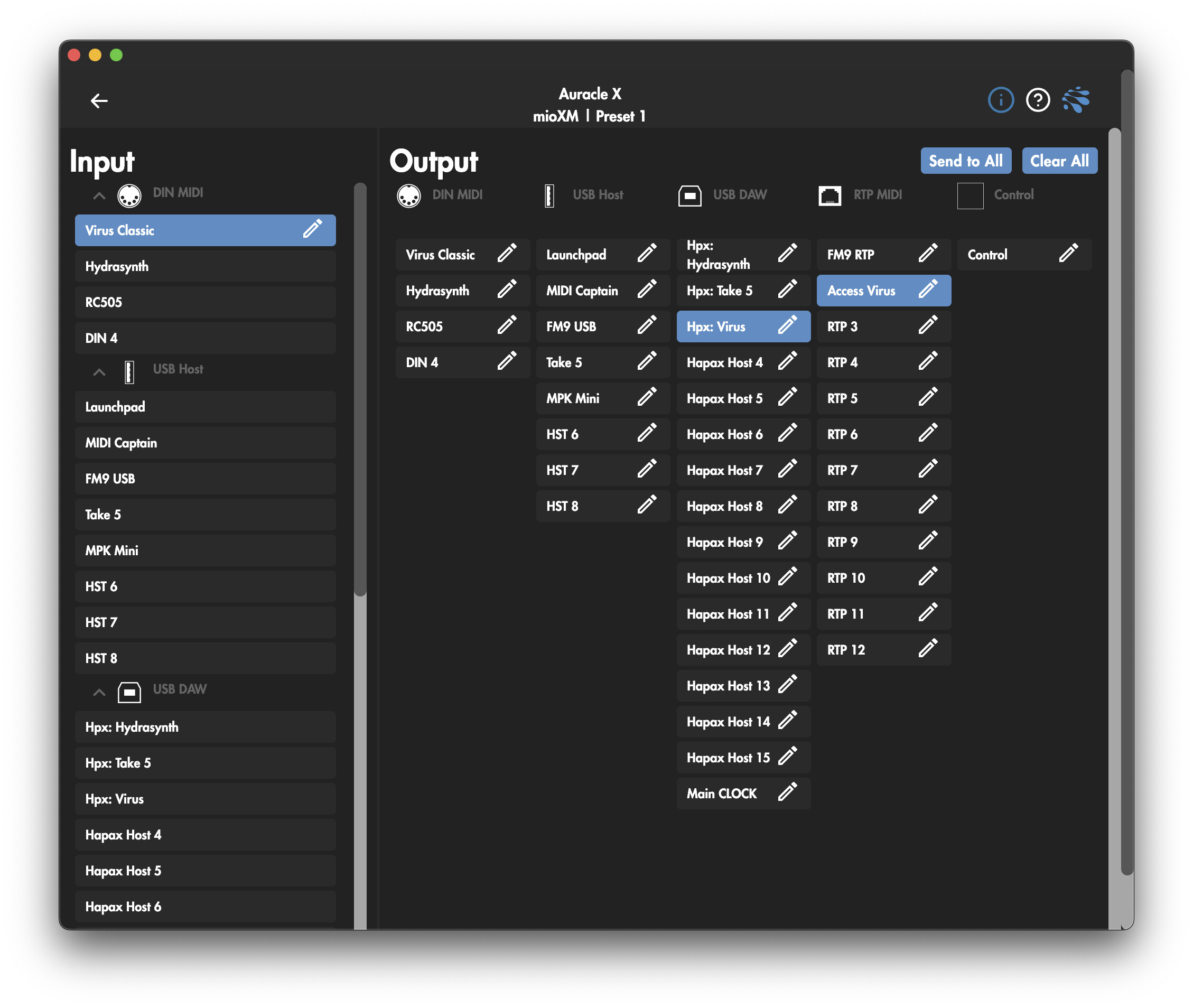
Task: Collapse the USB Host input section
Action: coord(99,372)
